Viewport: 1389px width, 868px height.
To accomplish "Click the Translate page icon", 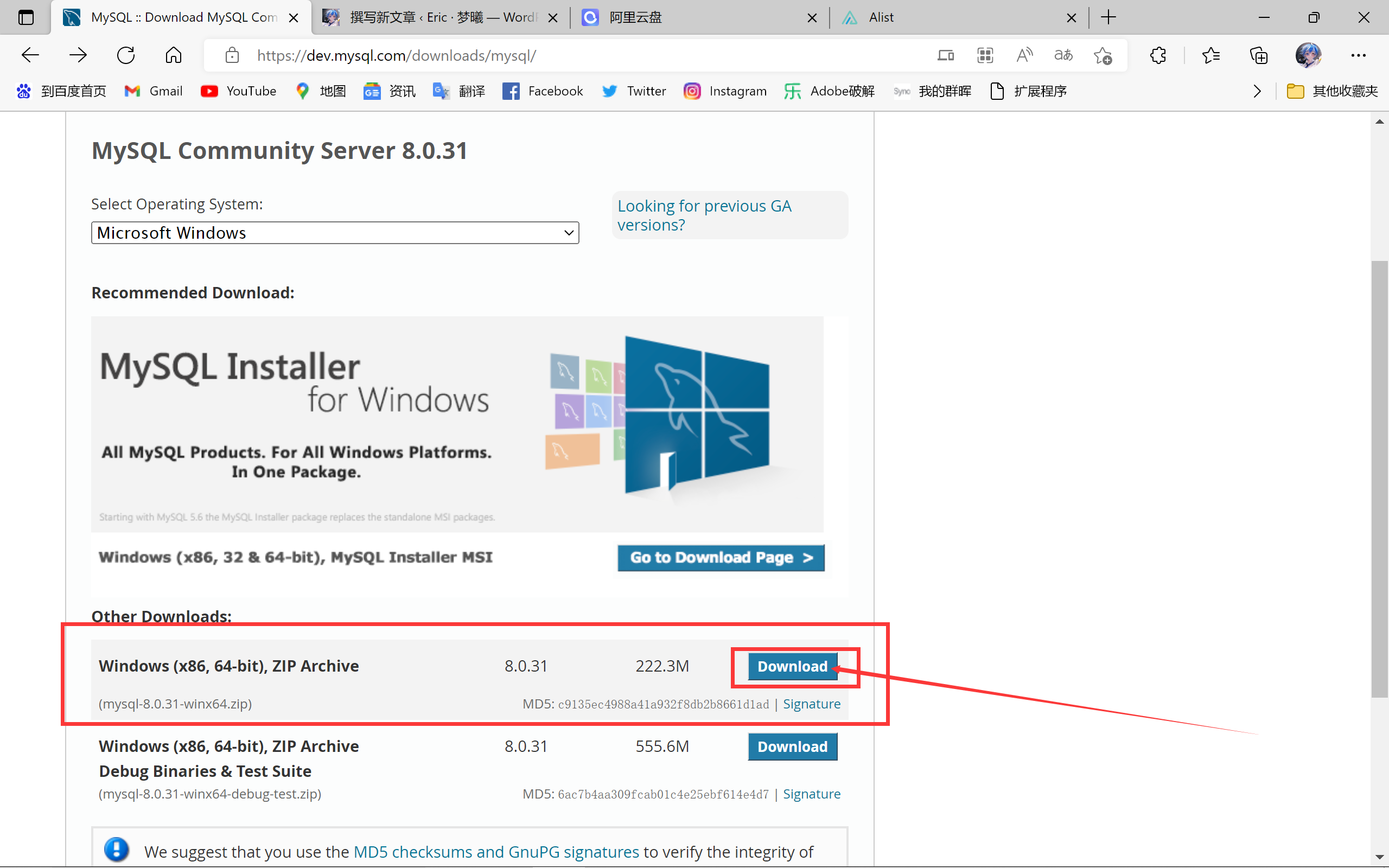I will 1063,55.
